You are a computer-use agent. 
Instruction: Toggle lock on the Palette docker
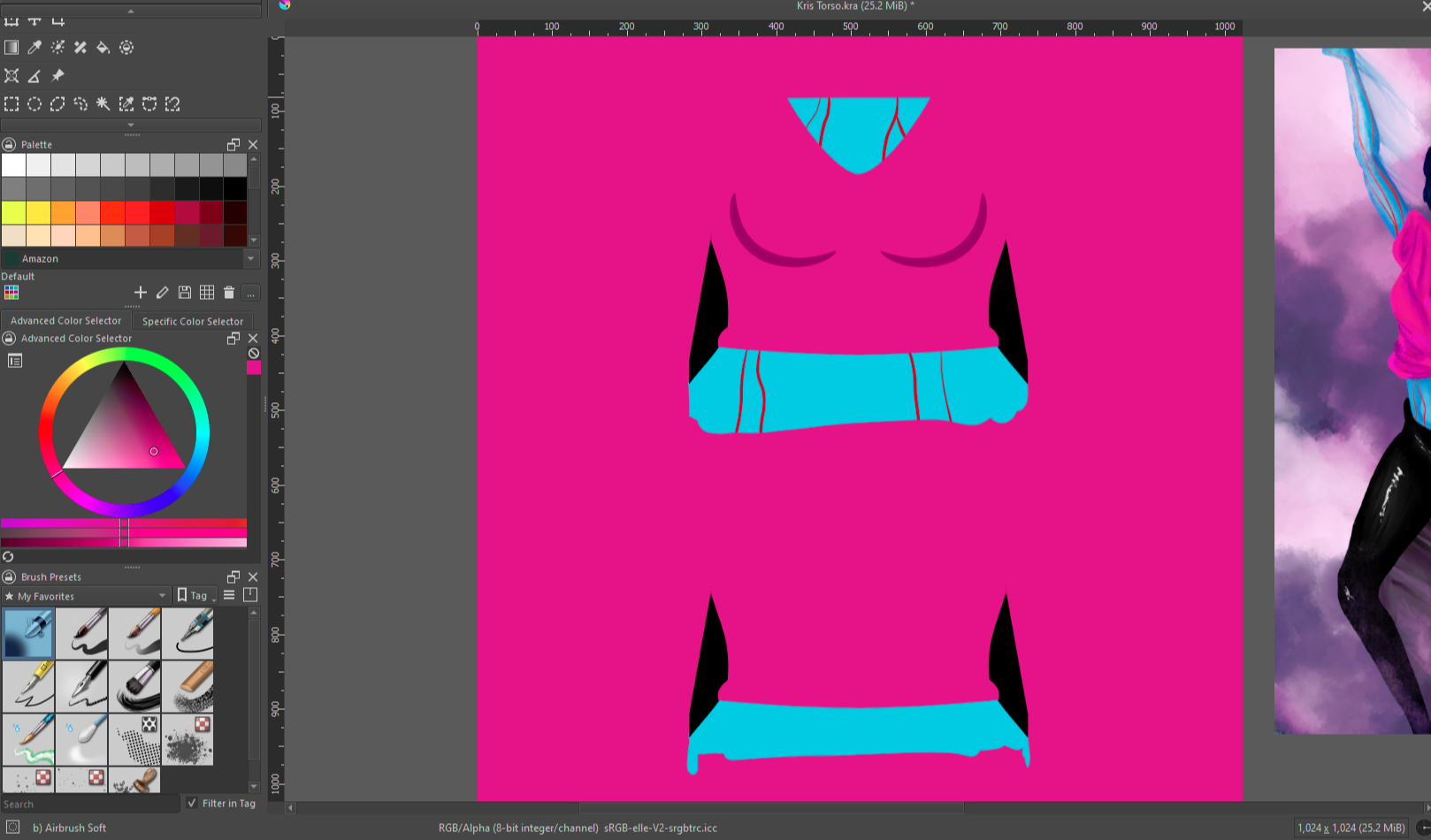tap(10, 144)
